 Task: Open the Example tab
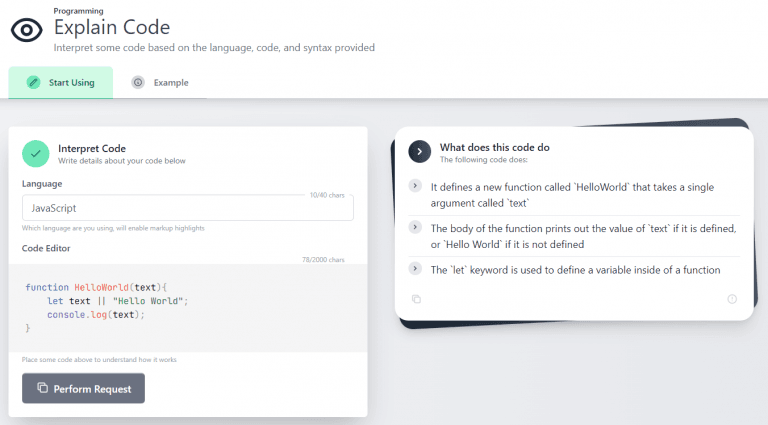pos(160,82)
